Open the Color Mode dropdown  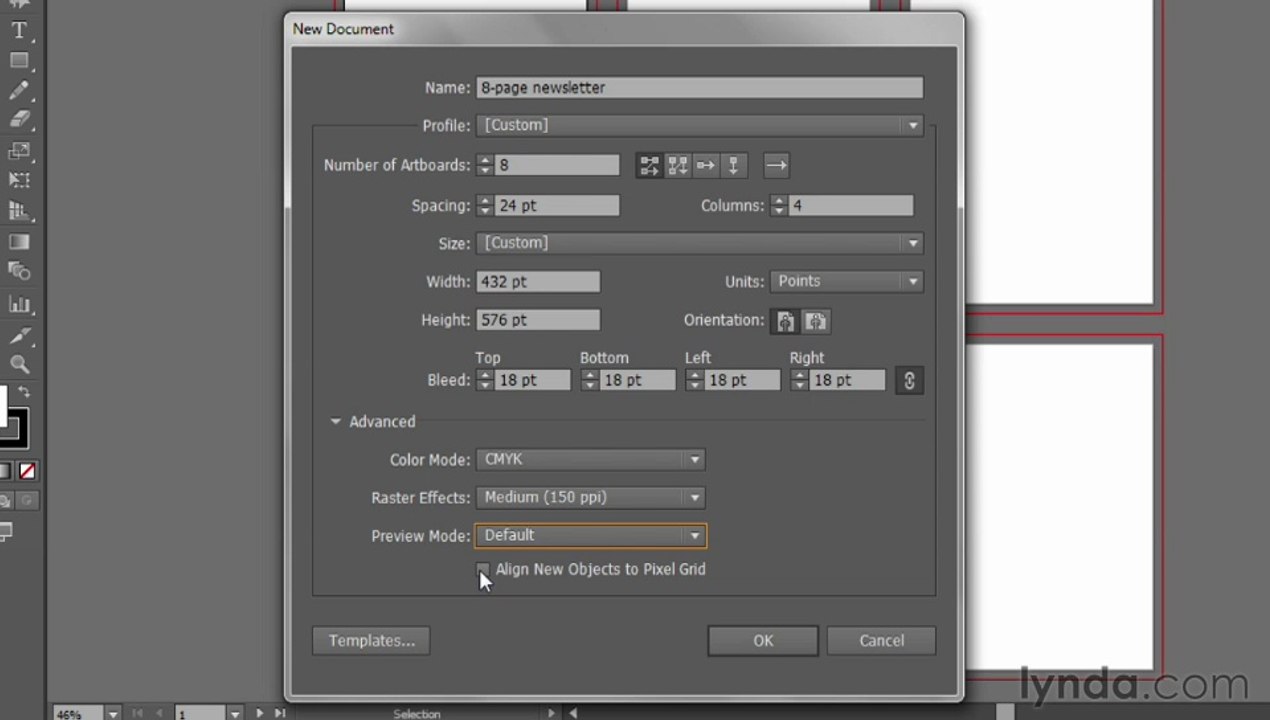[591, 460]
